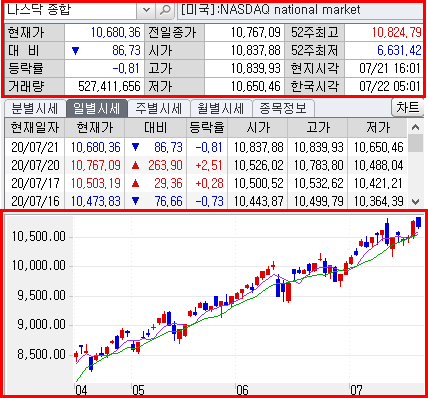Click the table scrollbar thumb
The image size is (428, 398).
(x=415, y=143)
